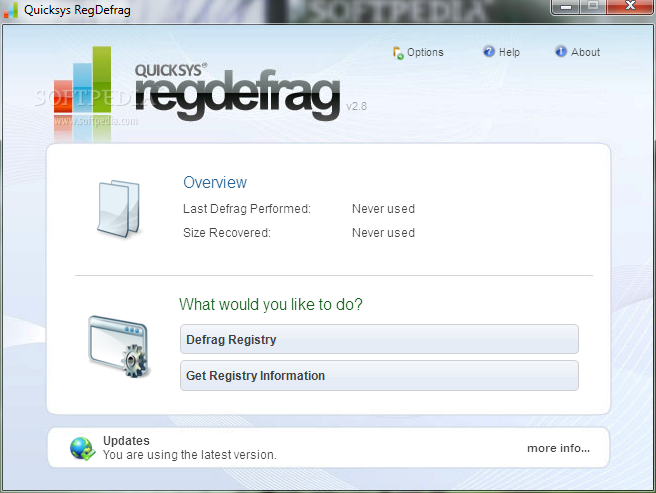The width and height of the screenshot is (656, 493).
Task: Click the Get Registry Information button
Action: 379,376
